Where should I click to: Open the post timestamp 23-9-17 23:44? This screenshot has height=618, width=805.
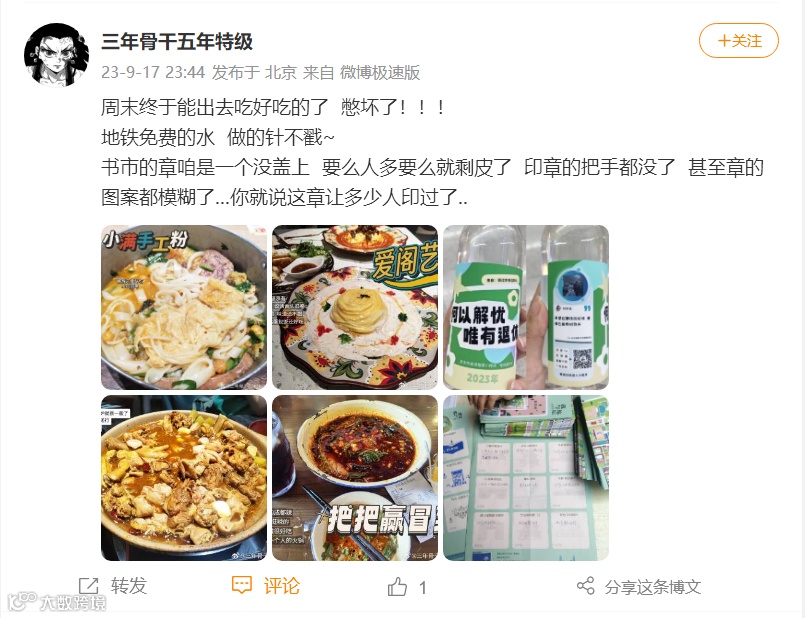tap(153, 72)
